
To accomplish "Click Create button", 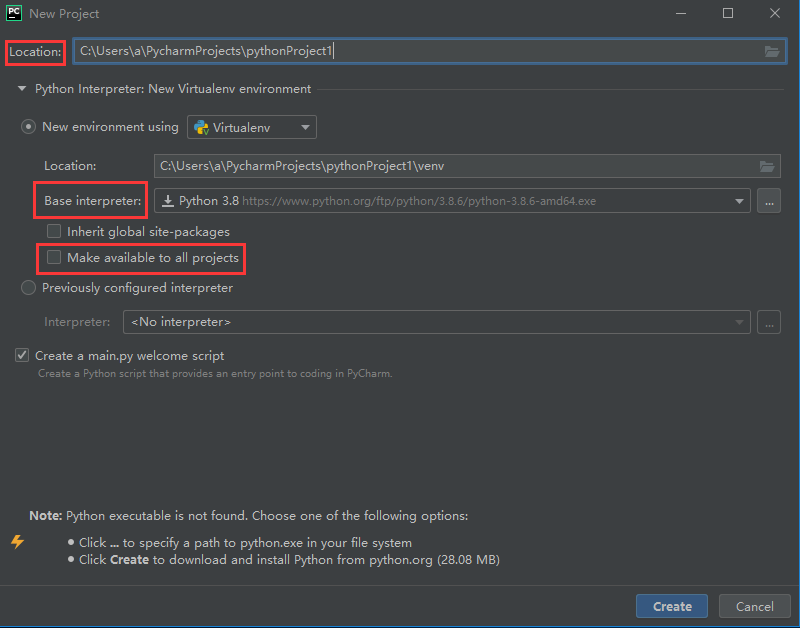I will tap(672, 606).
